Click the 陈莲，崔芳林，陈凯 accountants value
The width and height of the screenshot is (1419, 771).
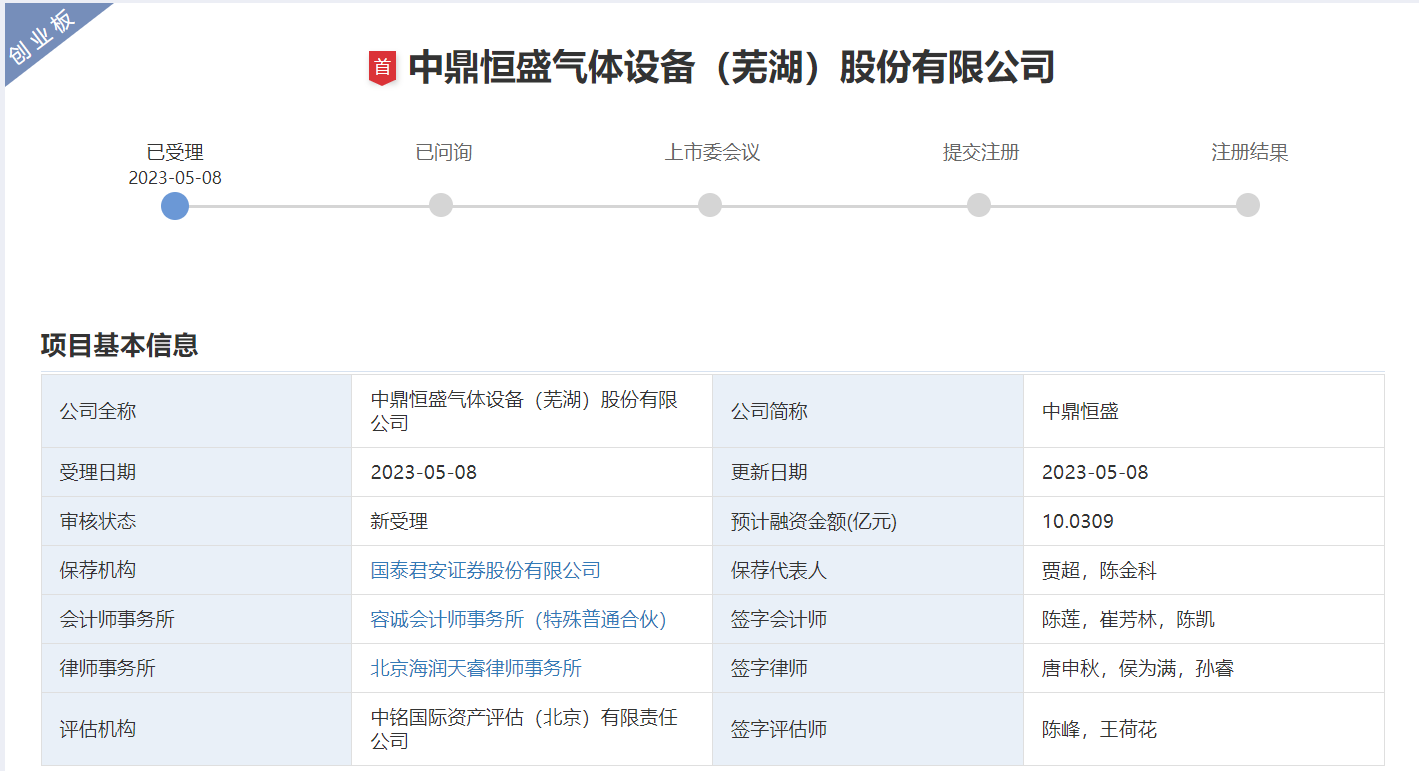(1128, 620)
